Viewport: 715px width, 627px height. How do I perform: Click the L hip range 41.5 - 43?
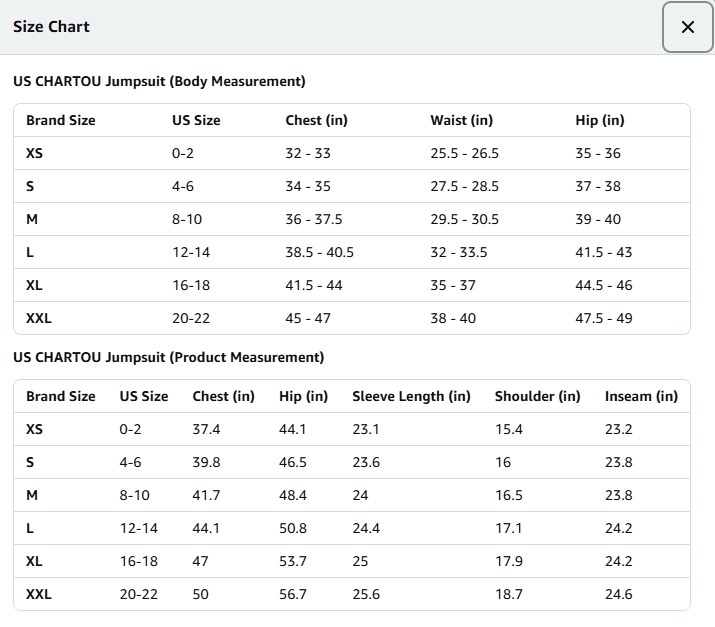603,252
